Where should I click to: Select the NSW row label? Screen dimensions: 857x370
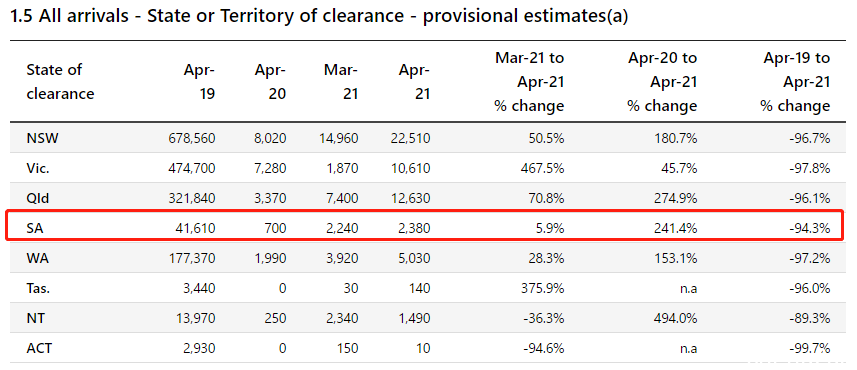pyautogui.click(x=42, y=138)
